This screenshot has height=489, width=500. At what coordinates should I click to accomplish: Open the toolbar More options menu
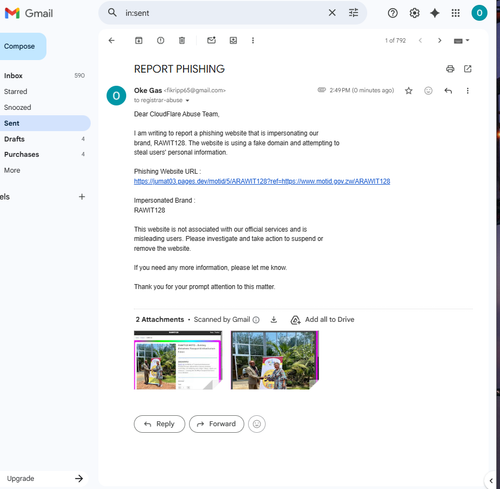pyautogui.click(x=253, y=40)
